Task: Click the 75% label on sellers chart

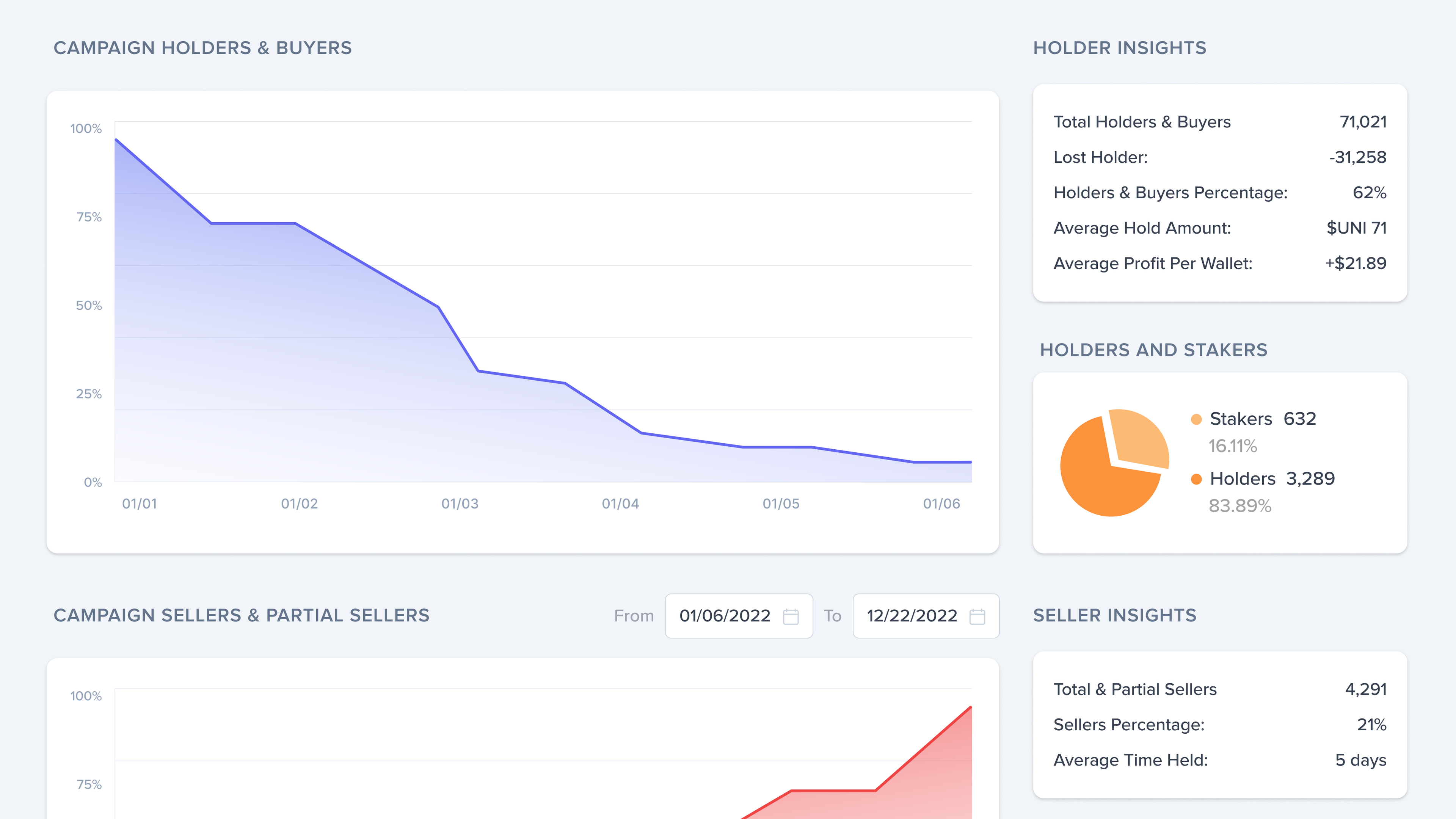Action: [x=89, y=784]
